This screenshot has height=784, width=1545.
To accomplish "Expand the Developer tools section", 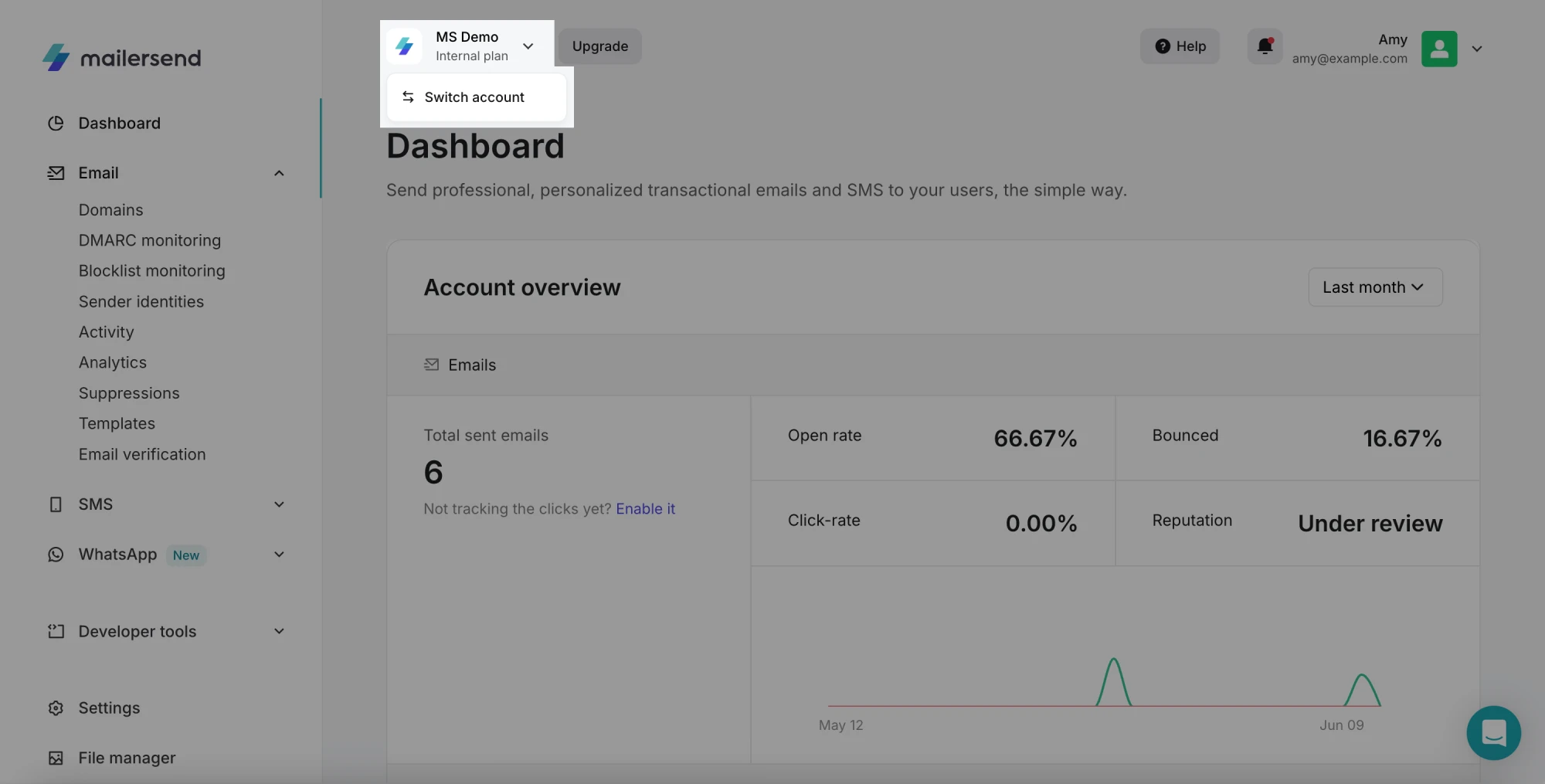I will [279, 632].
